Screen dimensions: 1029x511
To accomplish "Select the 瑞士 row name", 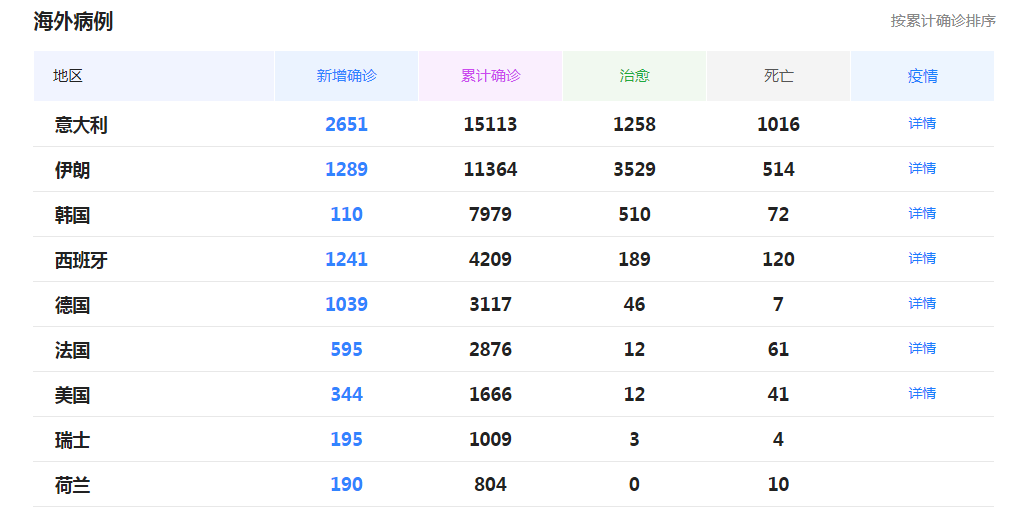I will [72, 439].
